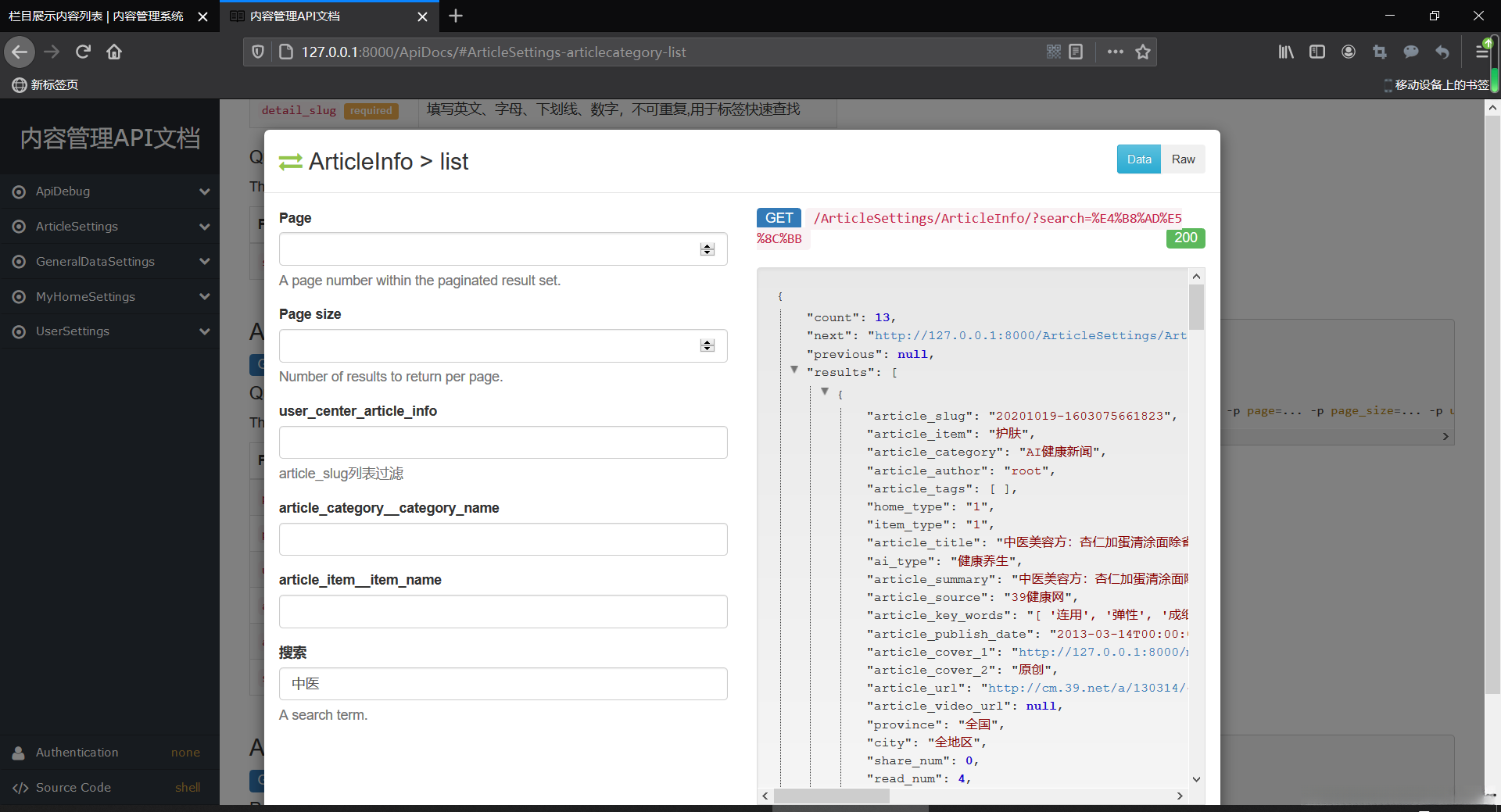
Task: Open reader view icon in address bar
Action: coord(1076,52)
